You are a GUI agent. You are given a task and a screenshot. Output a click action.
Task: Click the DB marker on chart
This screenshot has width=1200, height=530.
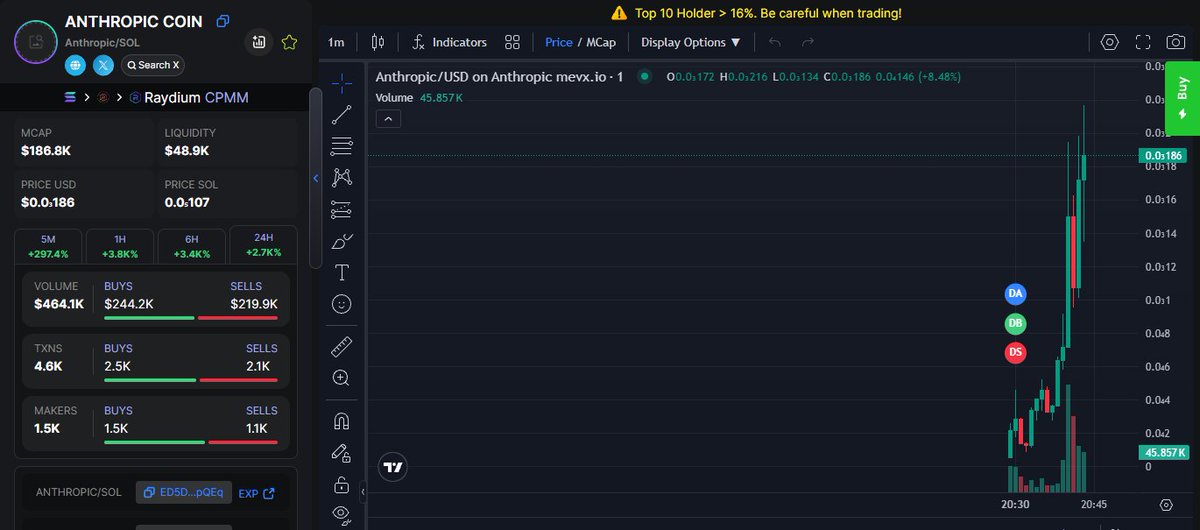coord(1015,324)
